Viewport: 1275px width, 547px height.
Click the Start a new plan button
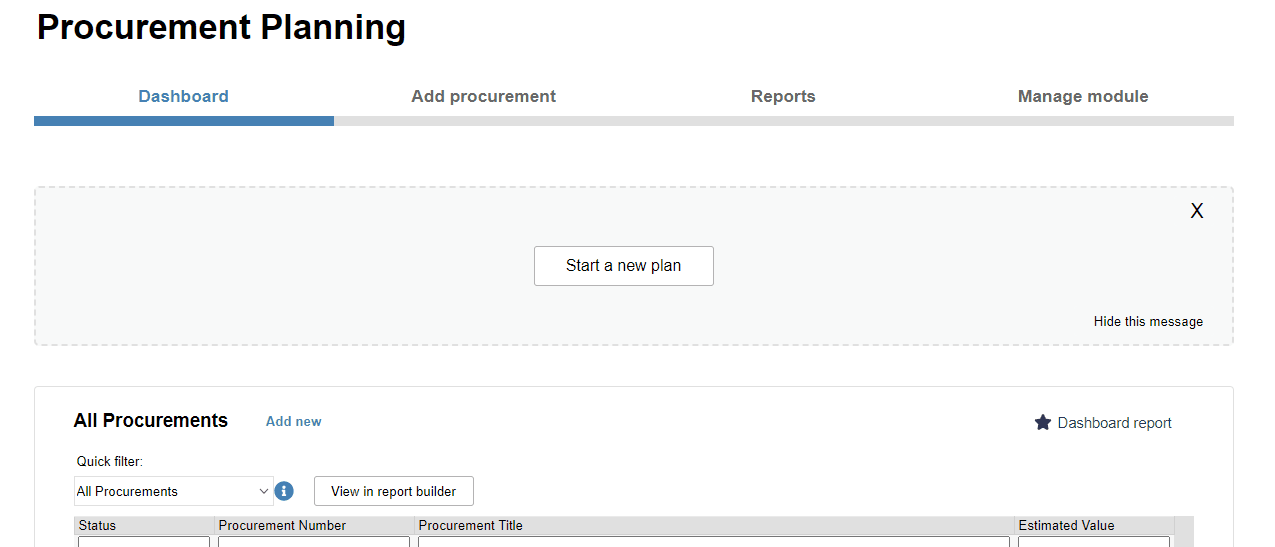(x=624, y=266)
